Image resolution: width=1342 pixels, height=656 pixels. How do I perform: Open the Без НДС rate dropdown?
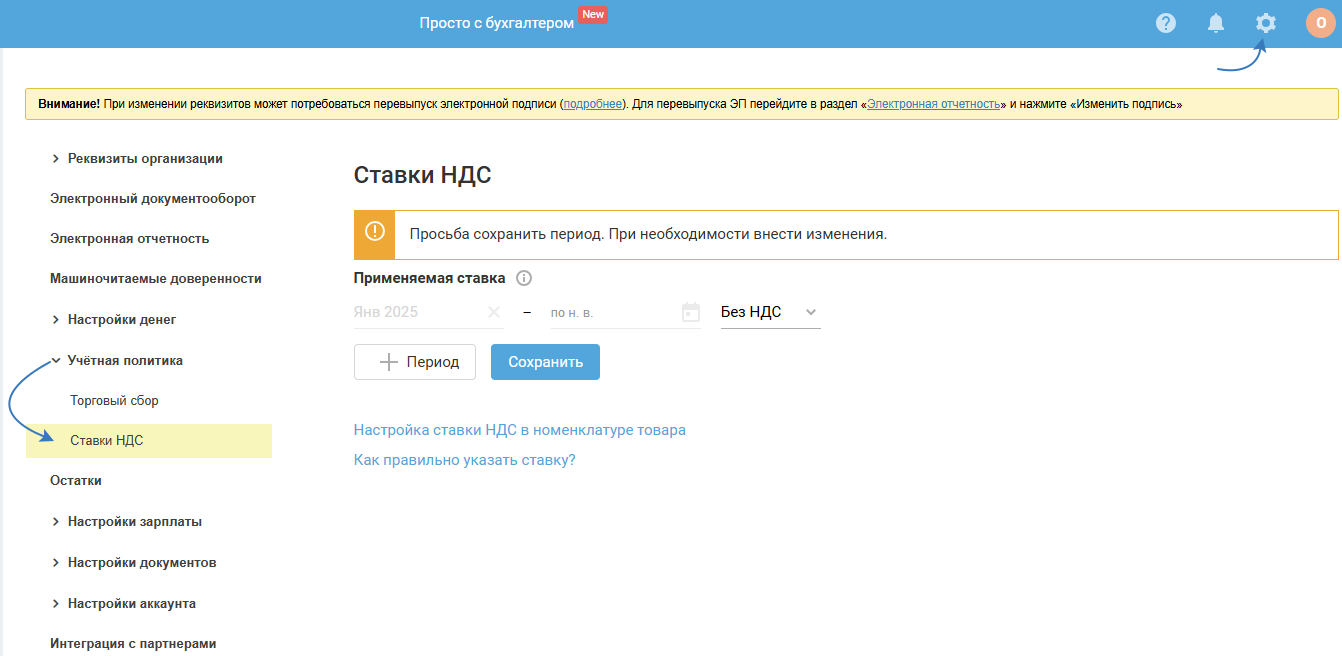[770, 312]
